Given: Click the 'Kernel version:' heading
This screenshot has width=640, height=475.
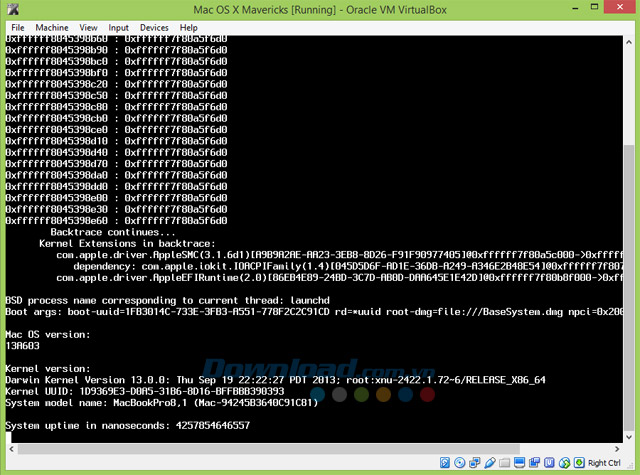Looking at the screenshot, I should pos(48,368).
